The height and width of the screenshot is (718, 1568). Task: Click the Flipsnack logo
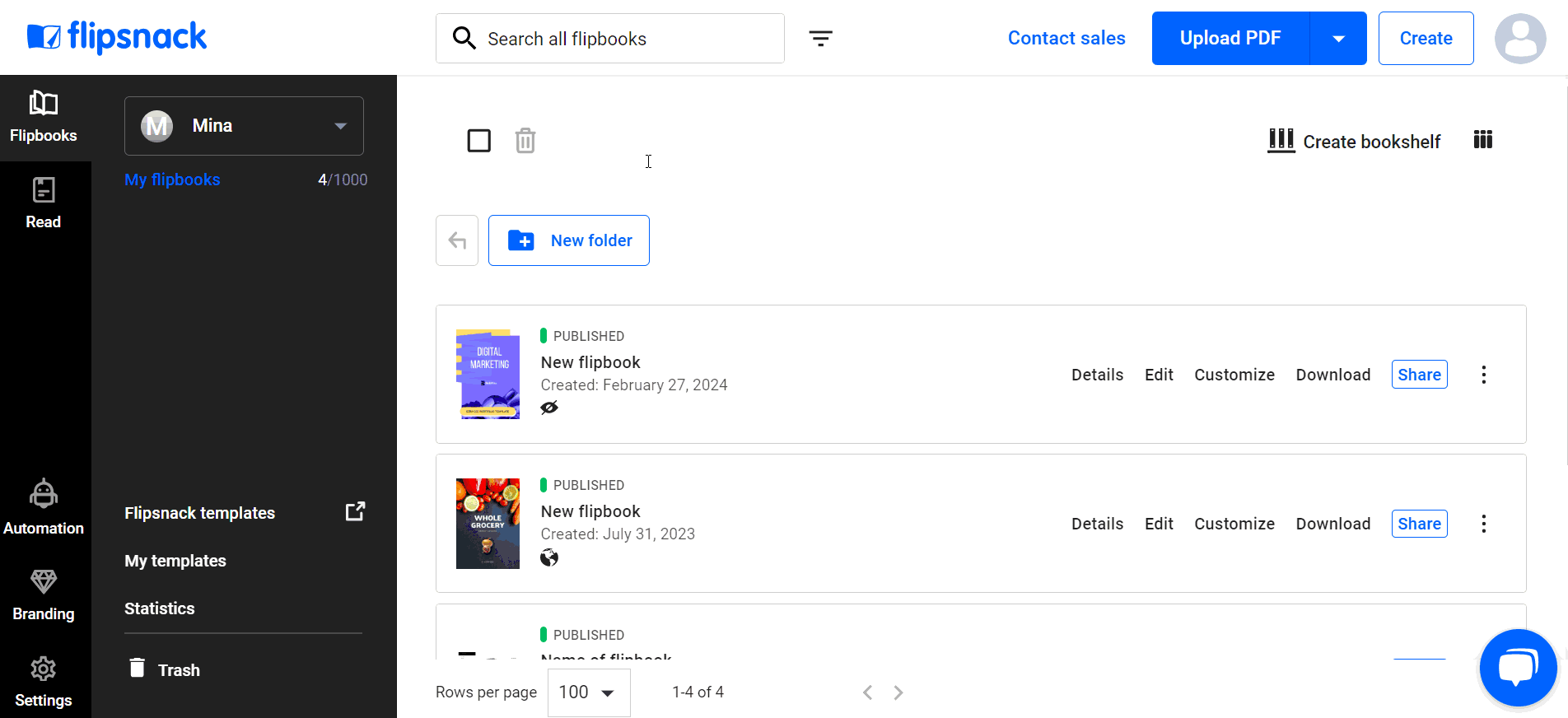coord(116,37)
